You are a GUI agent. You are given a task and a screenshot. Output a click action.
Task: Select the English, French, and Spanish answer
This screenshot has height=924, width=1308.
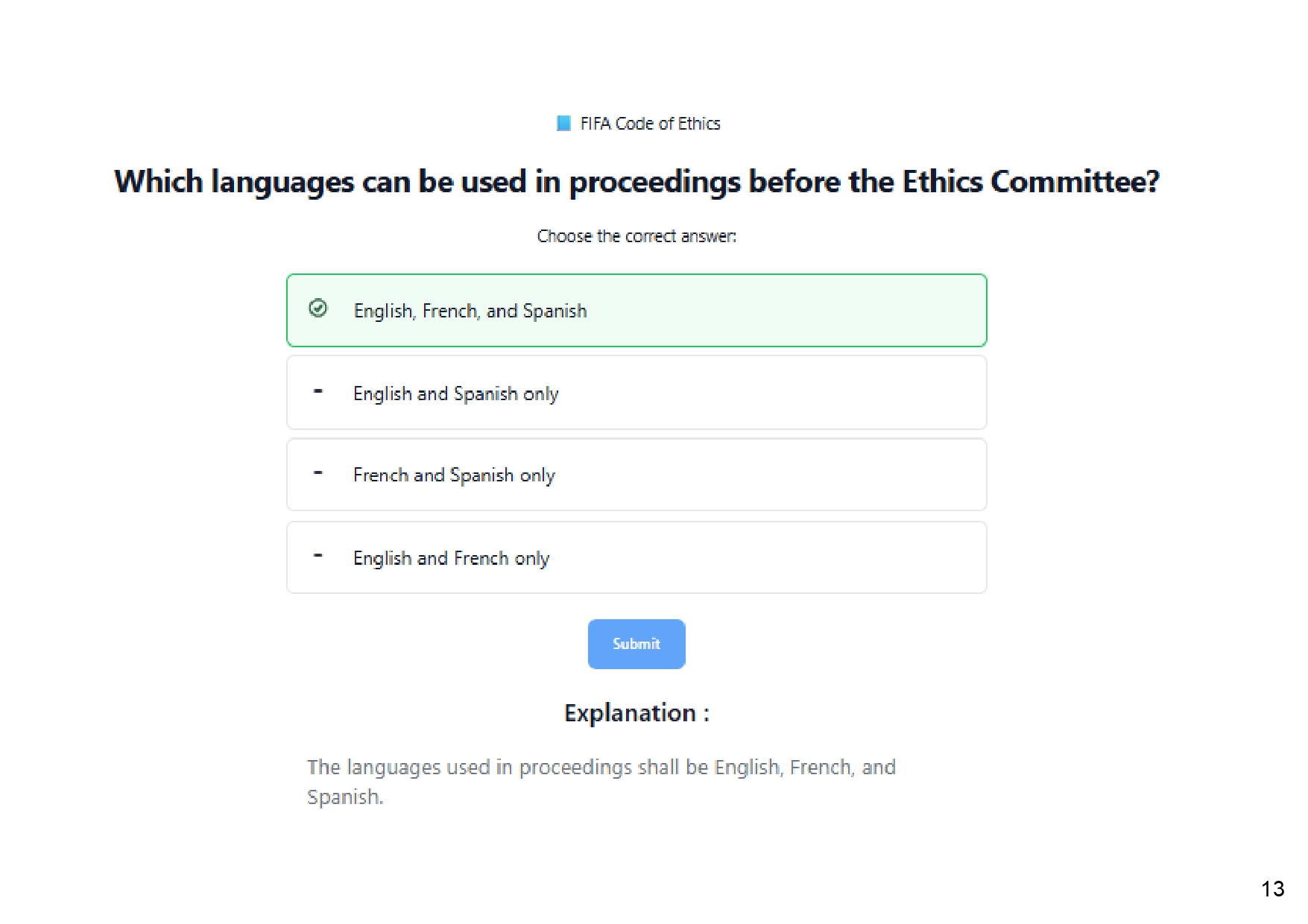636,310
